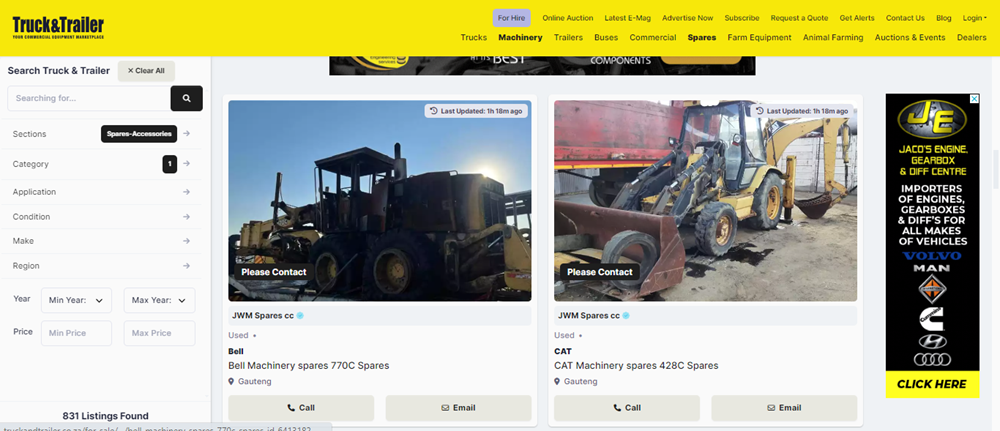This screenshot has height=431, width=1000.
Task: Click the category count badge 1
Action: point(170,164)
